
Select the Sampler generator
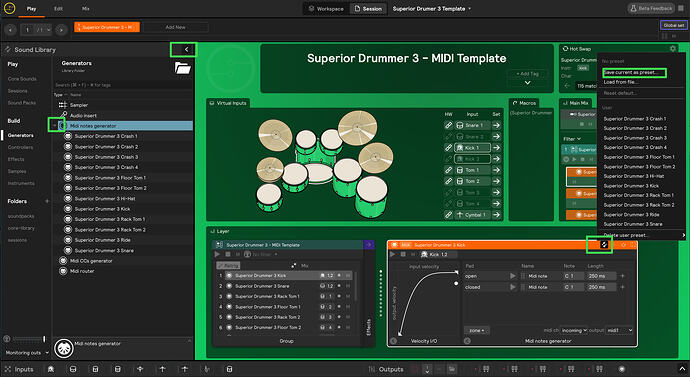tap(79, 105)
